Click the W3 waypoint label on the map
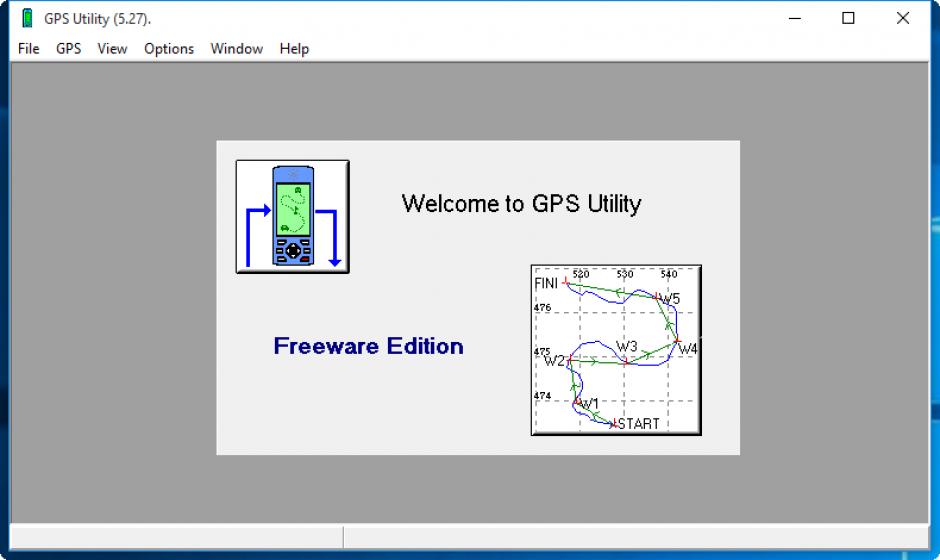 point(626,347)
